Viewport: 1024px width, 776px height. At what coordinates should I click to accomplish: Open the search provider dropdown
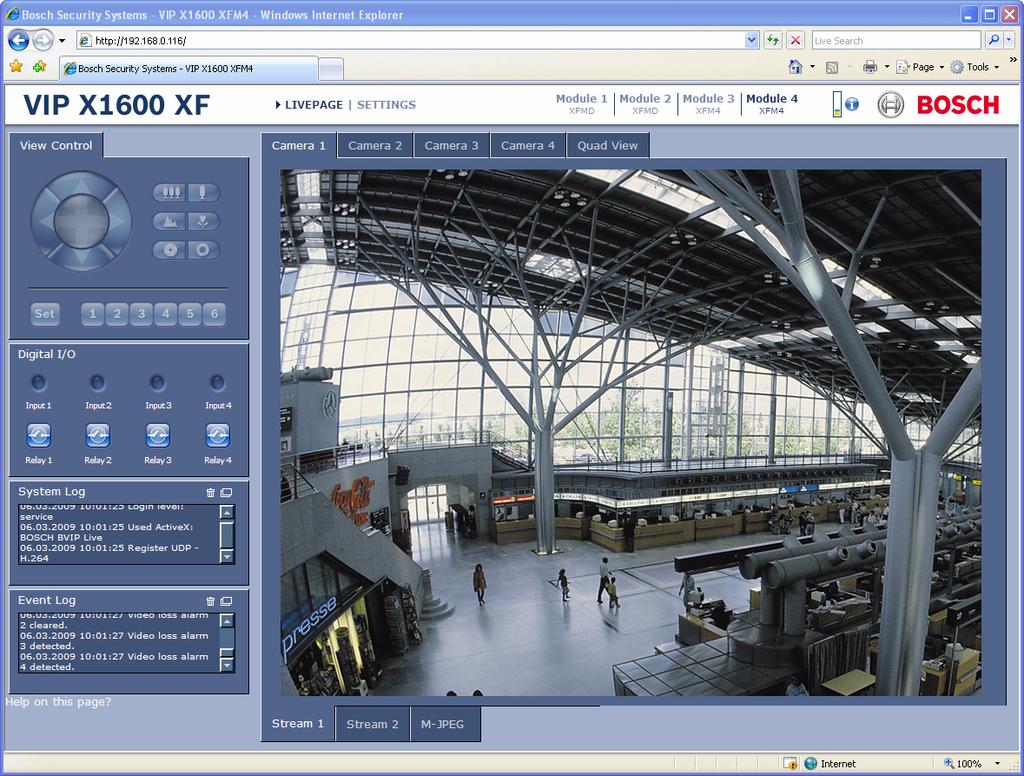pos(1009,40)
